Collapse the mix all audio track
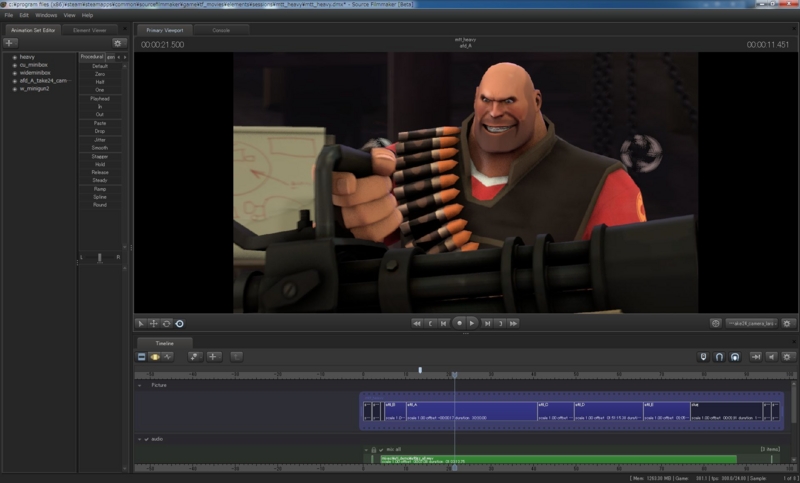The width and height of the screenshot is (800, 483). pyautogui.click(x=366, y=450)
